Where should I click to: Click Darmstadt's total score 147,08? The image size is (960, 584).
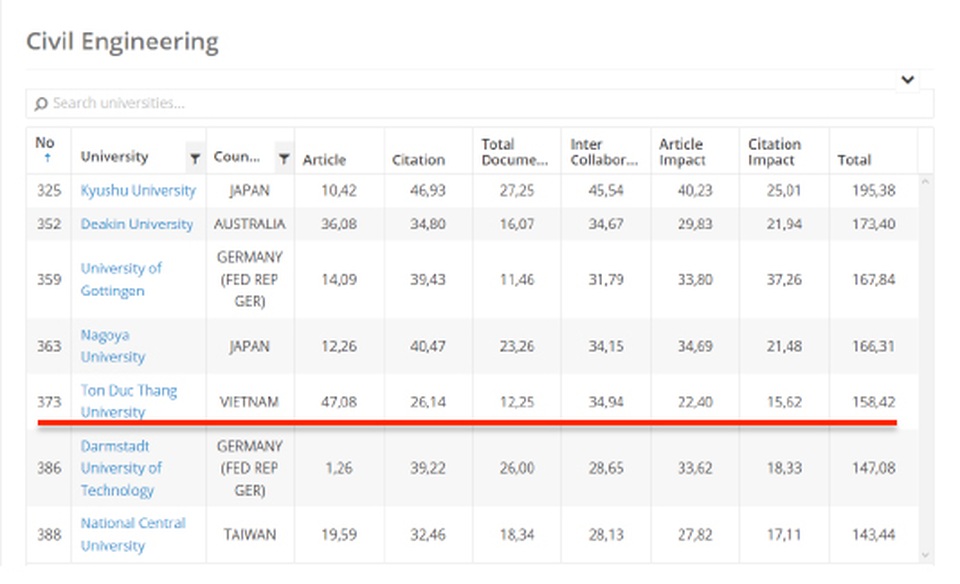874,468
